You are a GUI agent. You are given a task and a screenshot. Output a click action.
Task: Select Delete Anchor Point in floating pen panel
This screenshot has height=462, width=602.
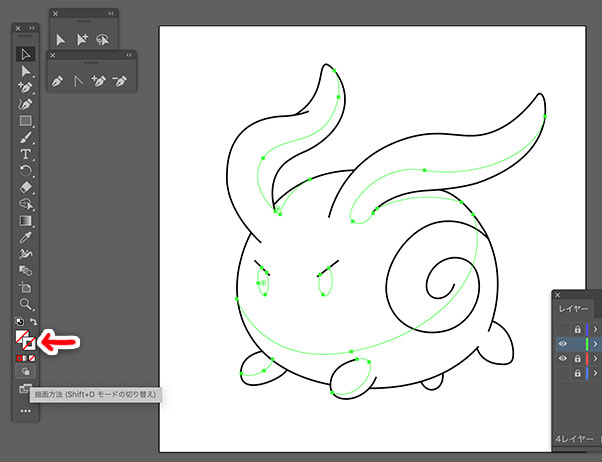coord(119,81)
